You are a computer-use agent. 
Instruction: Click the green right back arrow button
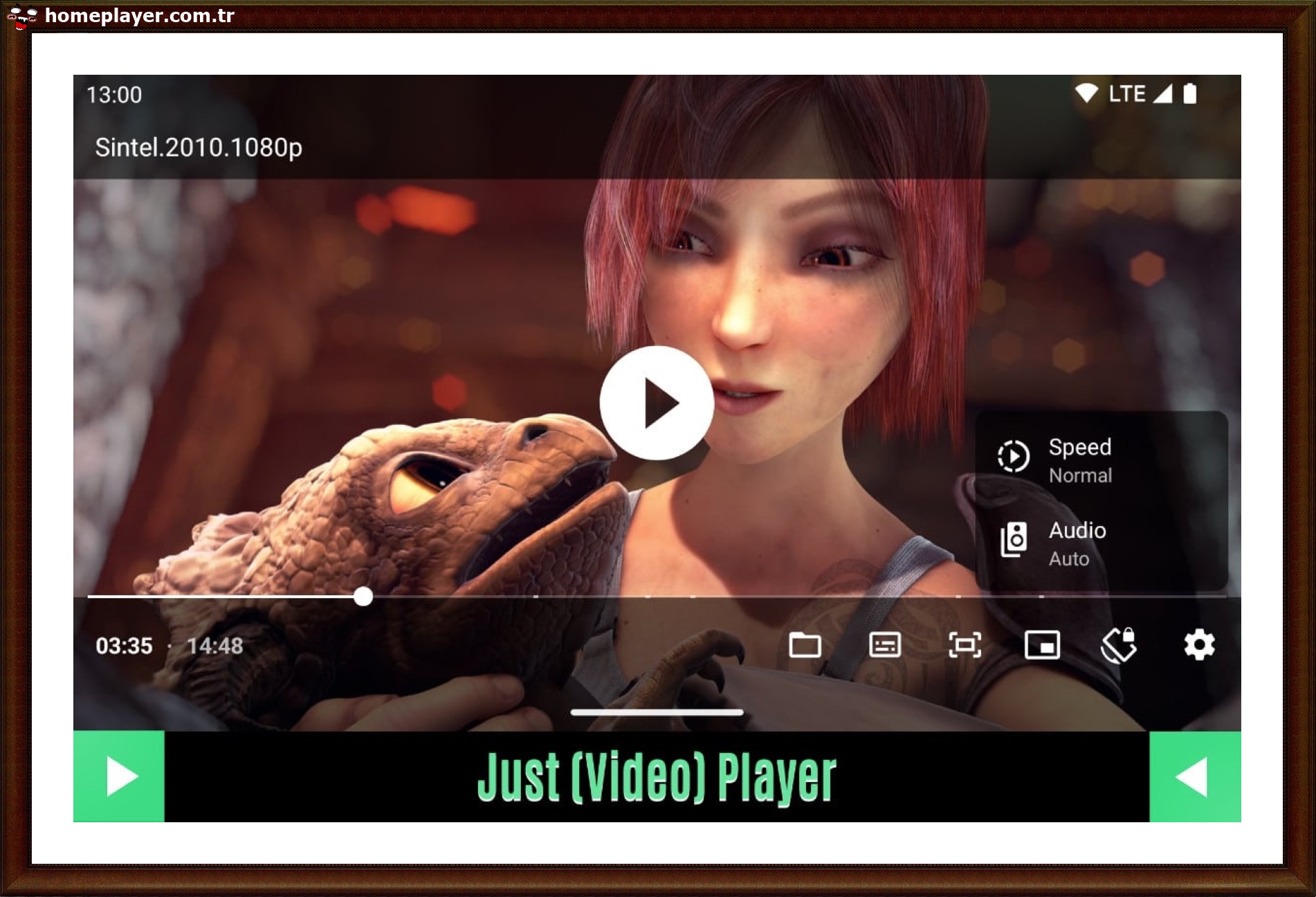click(x=1194, y=777)
